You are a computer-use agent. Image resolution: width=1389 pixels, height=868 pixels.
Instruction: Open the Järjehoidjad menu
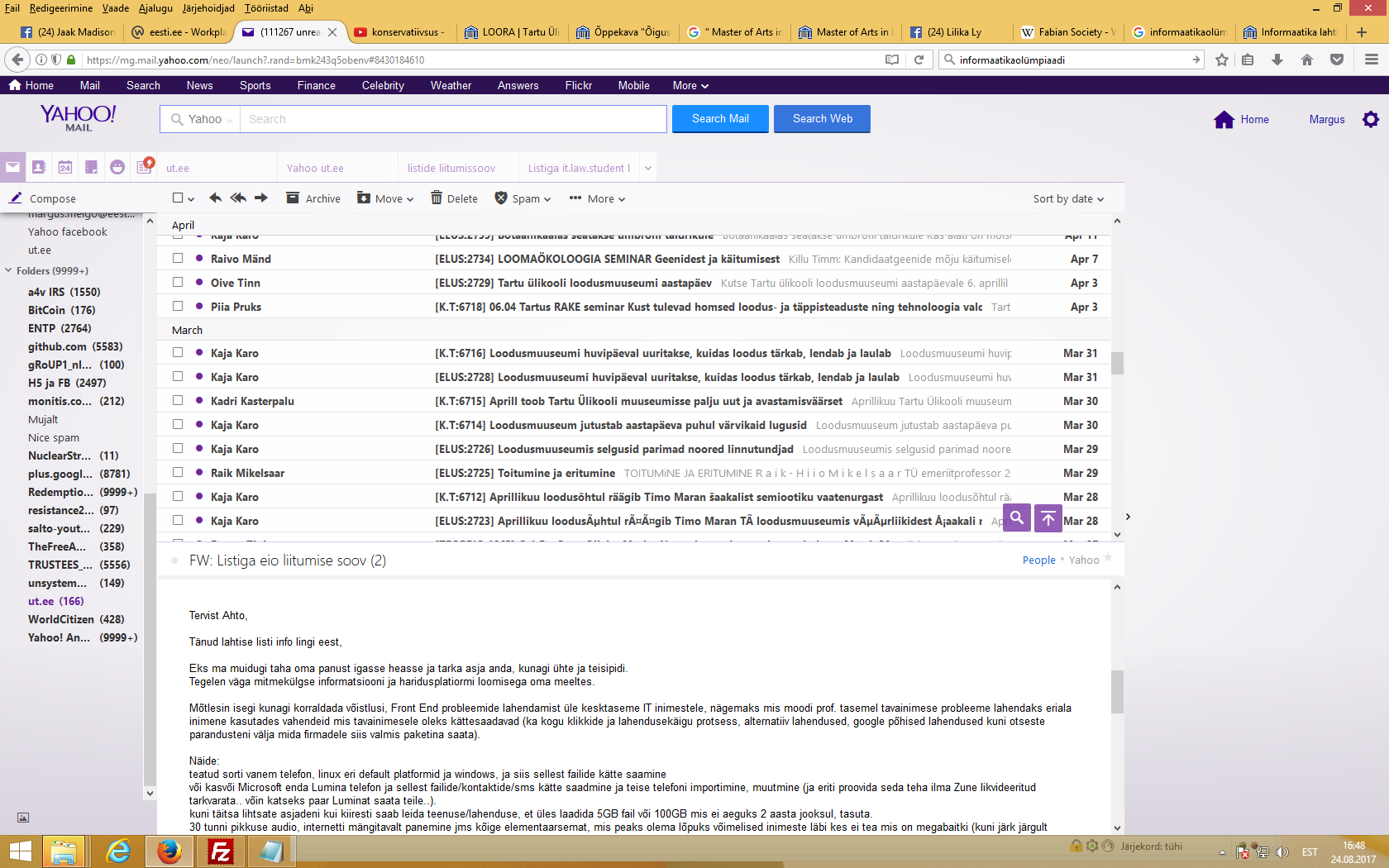pyautogui.click(x=208, y=8)
